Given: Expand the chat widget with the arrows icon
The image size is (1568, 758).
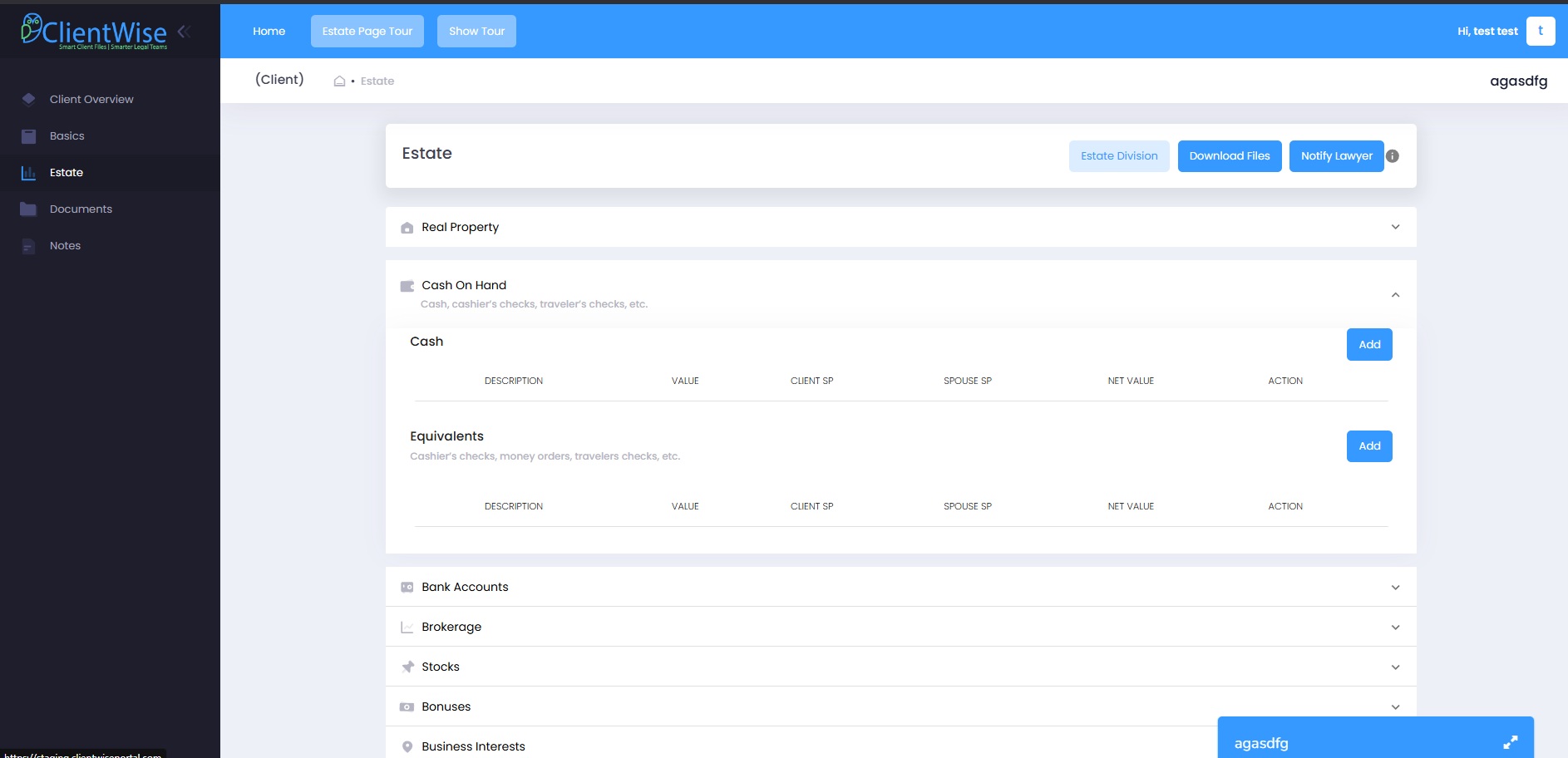Looking at the screenshot, I should tap(1511, 741).
